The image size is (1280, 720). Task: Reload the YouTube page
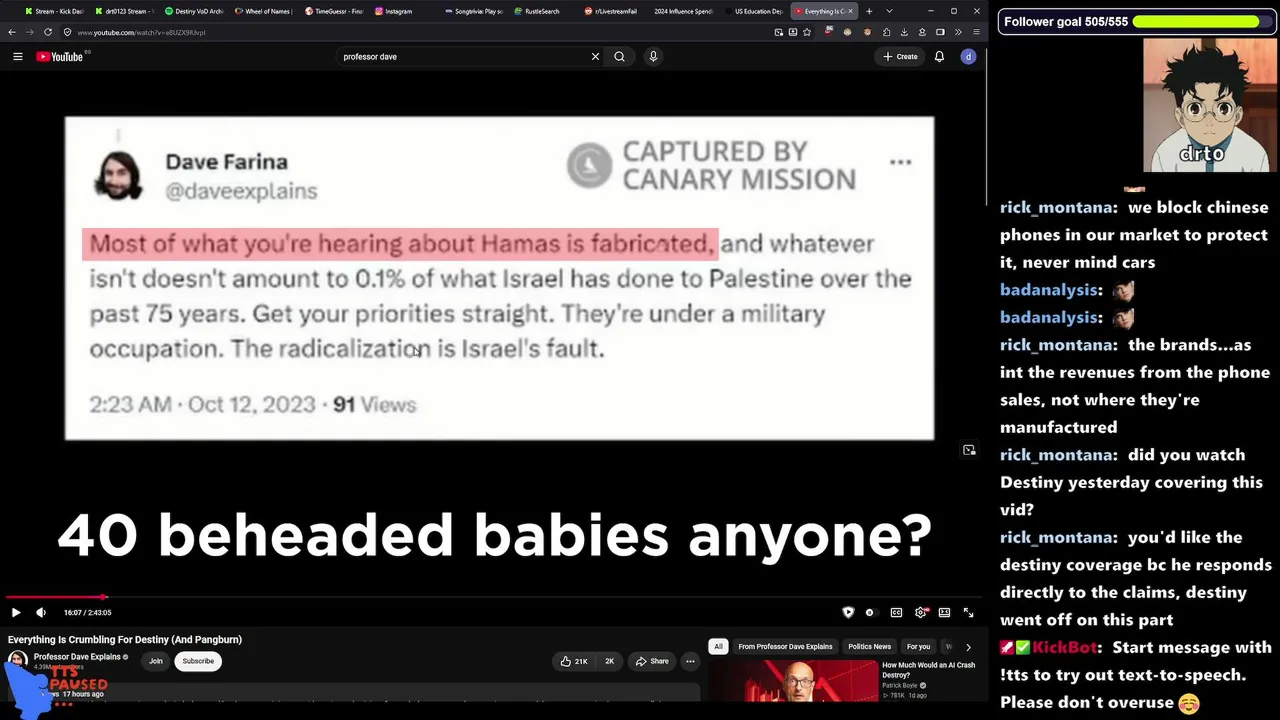click(48, 32)
